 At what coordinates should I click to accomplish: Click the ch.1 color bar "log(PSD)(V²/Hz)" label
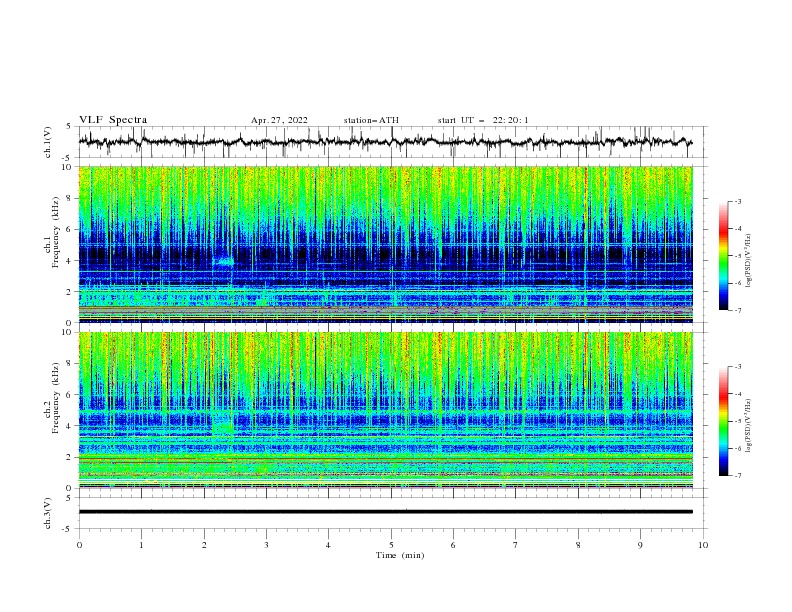pos(749,261)
